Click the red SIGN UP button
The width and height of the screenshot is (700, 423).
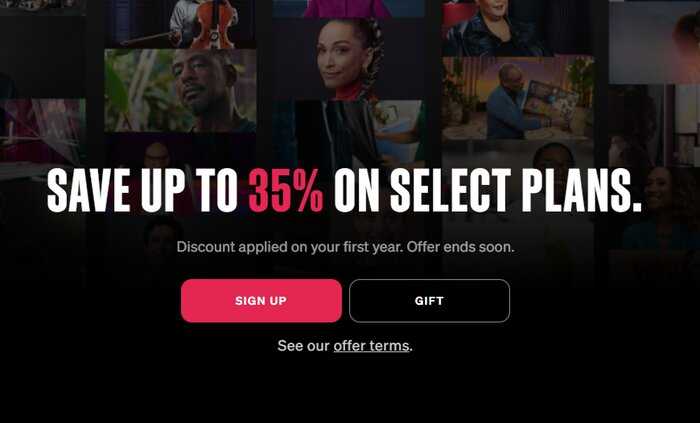(x=261, y=301)
